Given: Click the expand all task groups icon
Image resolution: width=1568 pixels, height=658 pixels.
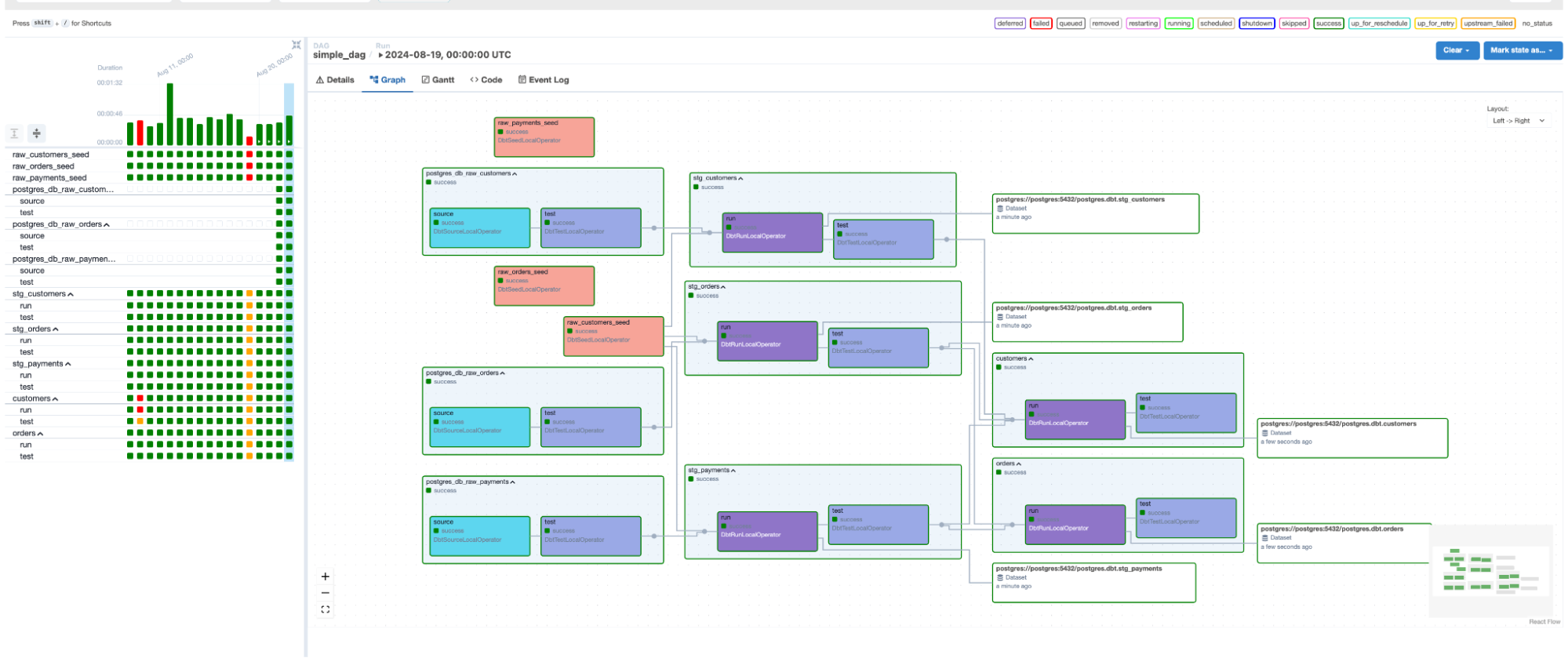Looking at the screenshot, I should tap(14, 133).
